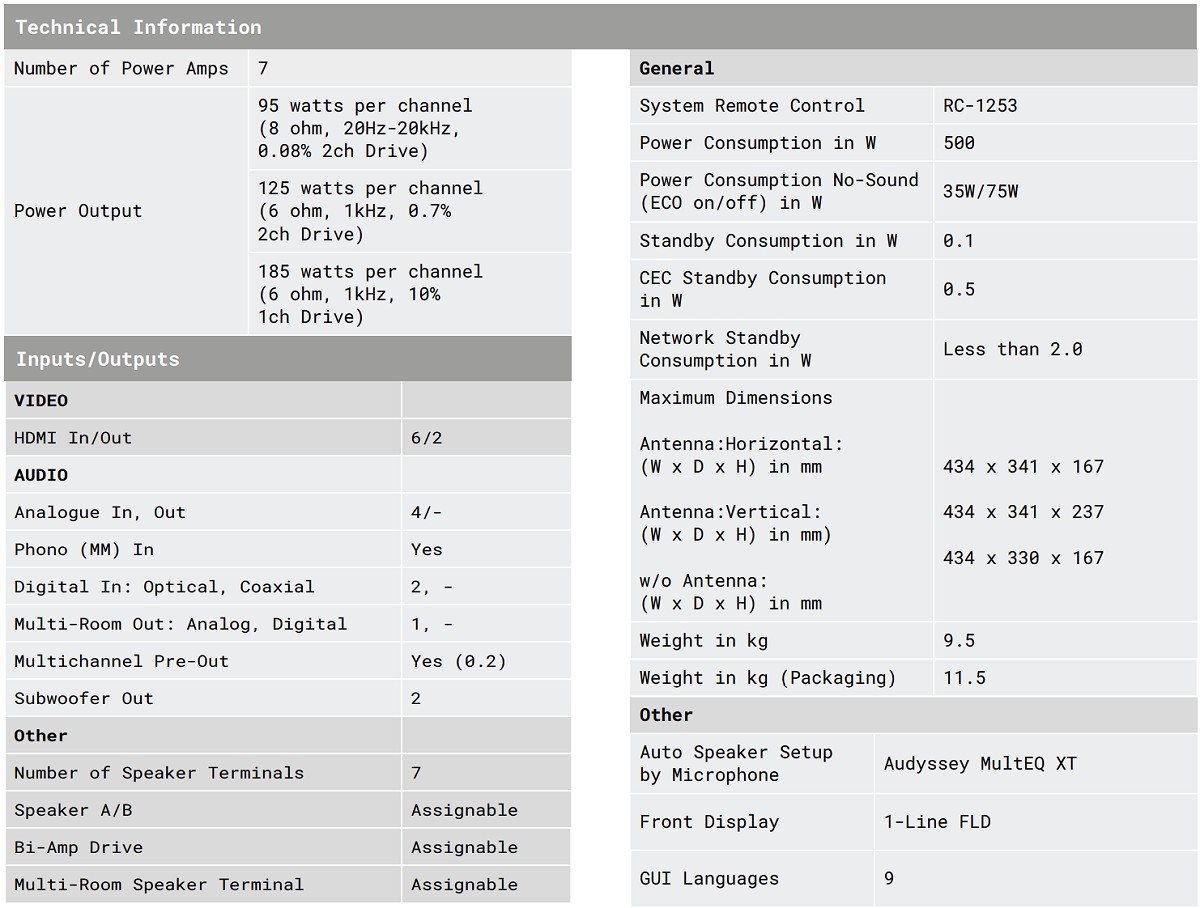Viewport: 1200px width, 908px height.
Task: Select the 35W/75W power consumption value
Action: [980, 191]
